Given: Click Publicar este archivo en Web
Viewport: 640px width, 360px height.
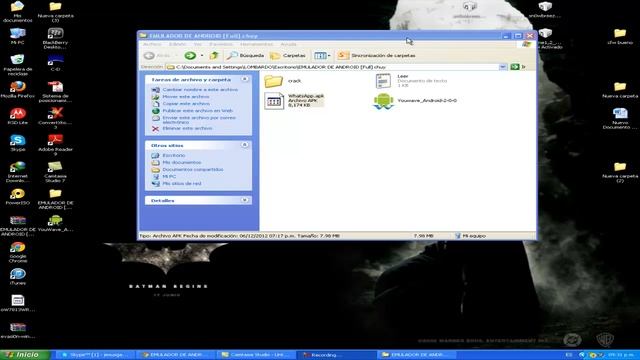Looking at the screenshot, I should coord(198,111).
